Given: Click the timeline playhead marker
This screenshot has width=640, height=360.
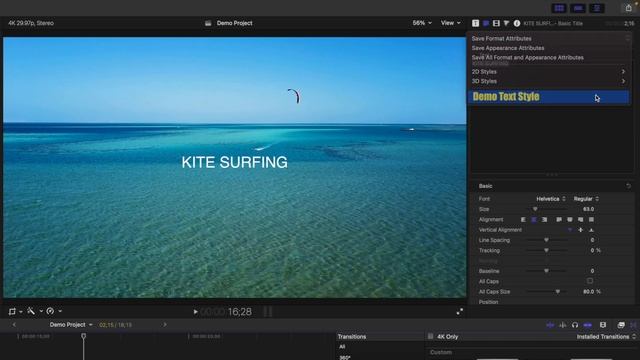Looking at the screenshot, I should (x=83, y=336).
